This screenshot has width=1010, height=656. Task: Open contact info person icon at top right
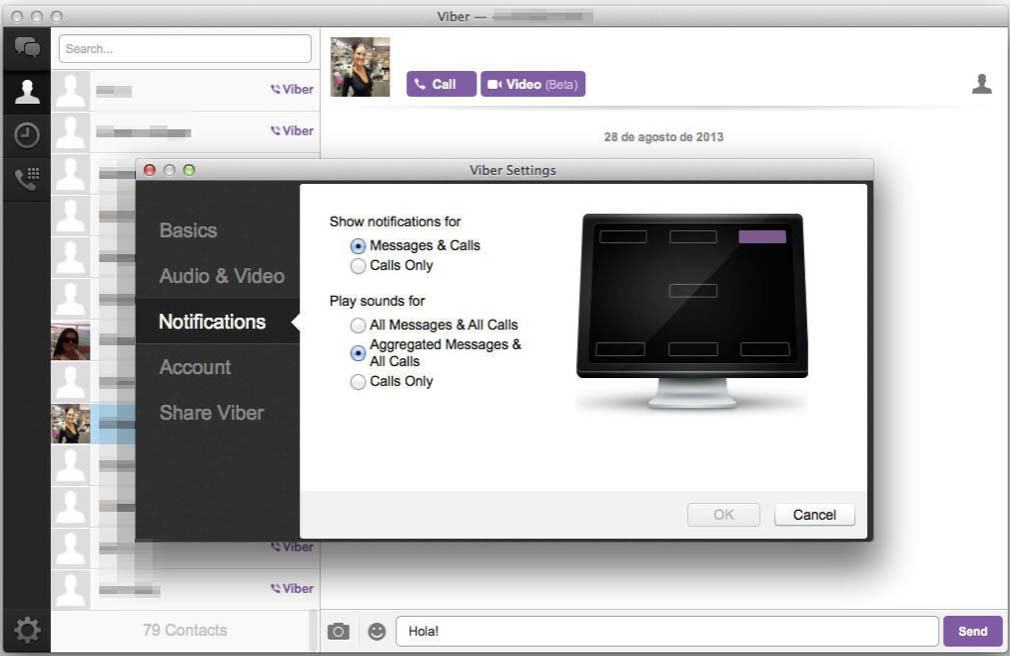pyautogui.click(x=982, y=84)
